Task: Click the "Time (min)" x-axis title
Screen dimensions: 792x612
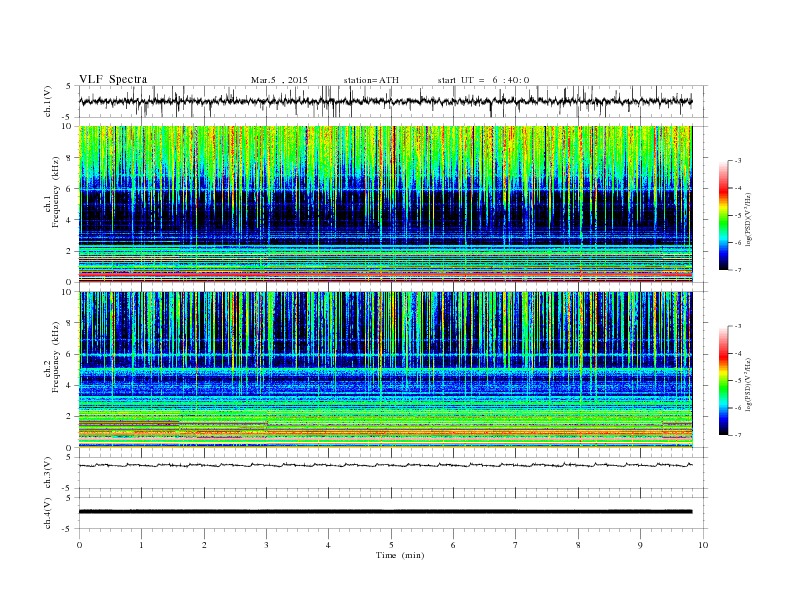Action: pyautogui.click(x=400, y=555)
